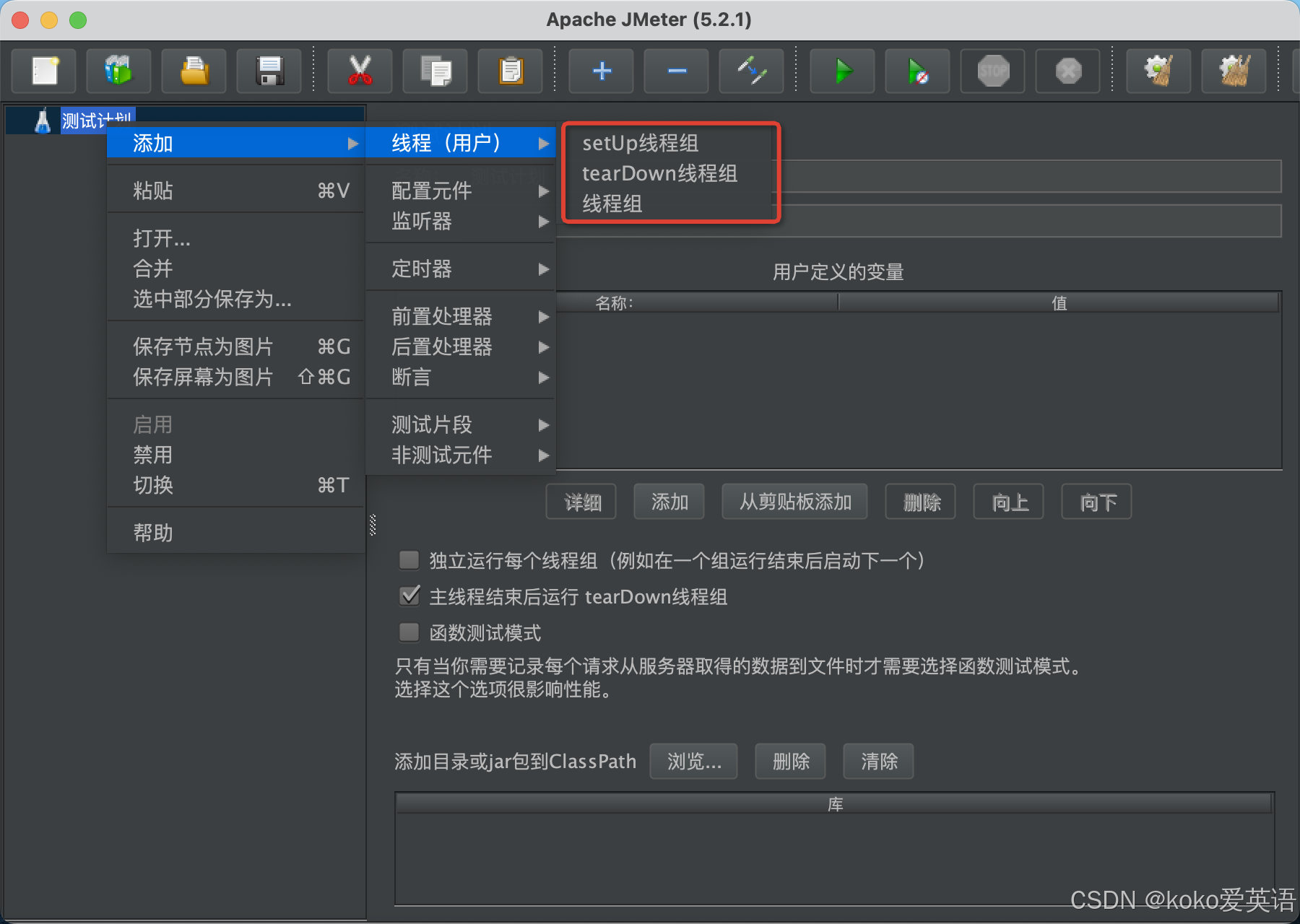Image resolution: width=1300 pixels, height=924 pixels.
Task: Click the Toggle enable/disable arrows icon
Action: 751,71
